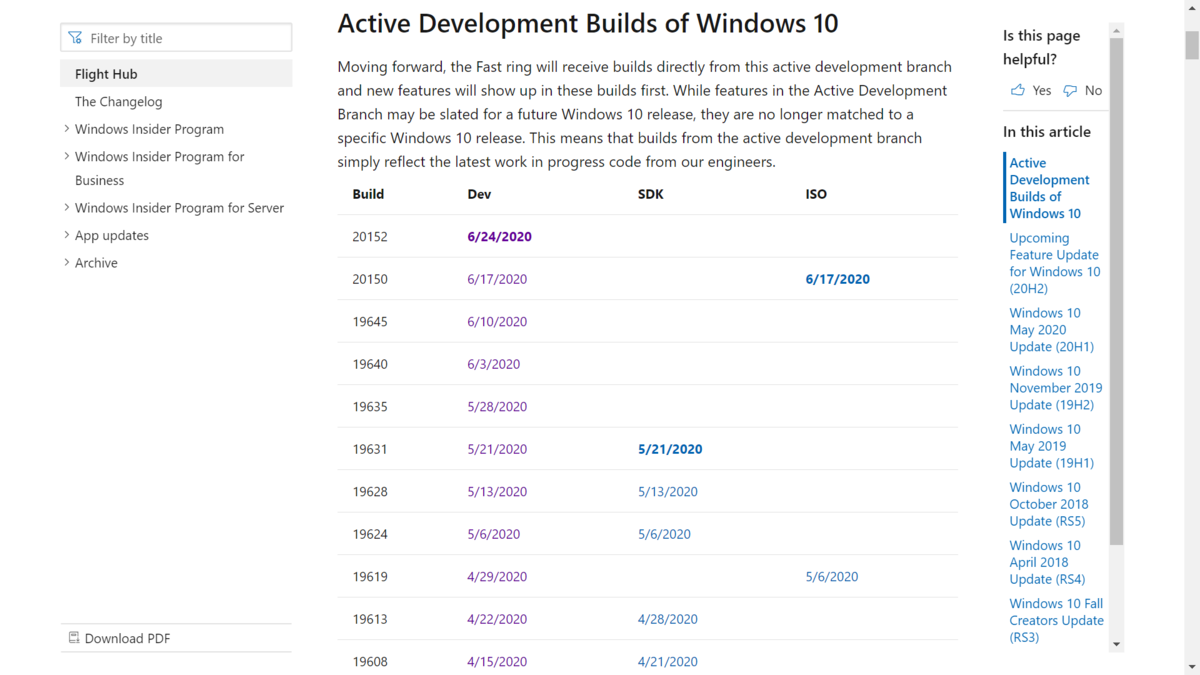Open Windows 10 Fall Creators Update (RS3) section
This screenshot has height=675, width=1200.
point(1056,620)
